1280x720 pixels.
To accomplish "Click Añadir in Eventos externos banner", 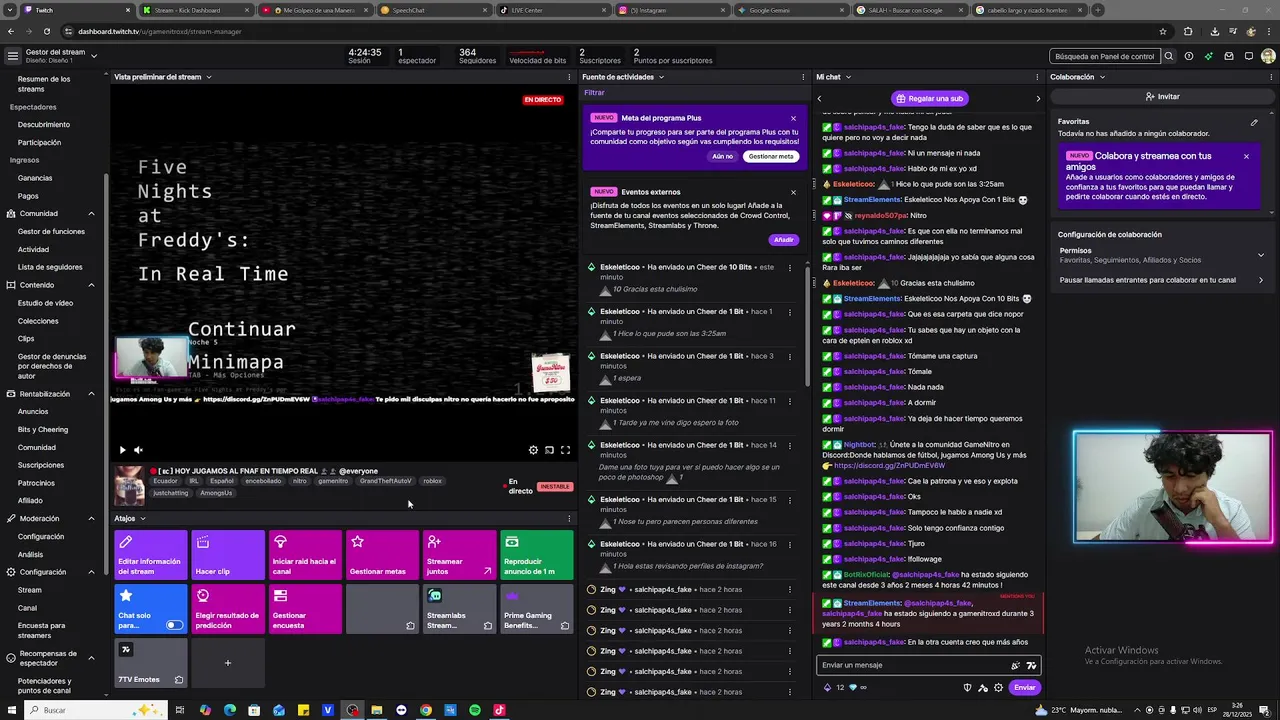I will (783, 239).
